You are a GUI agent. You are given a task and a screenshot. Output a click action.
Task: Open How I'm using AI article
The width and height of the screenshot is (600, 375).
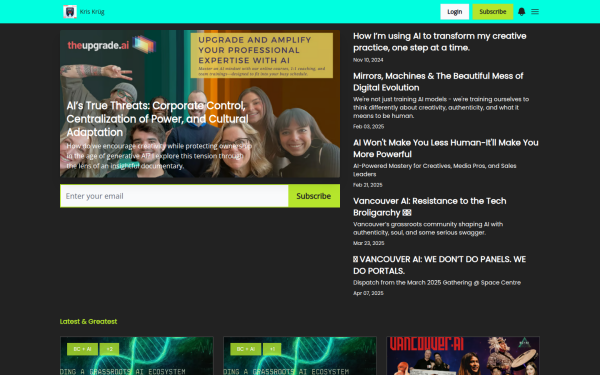[439, 42]
